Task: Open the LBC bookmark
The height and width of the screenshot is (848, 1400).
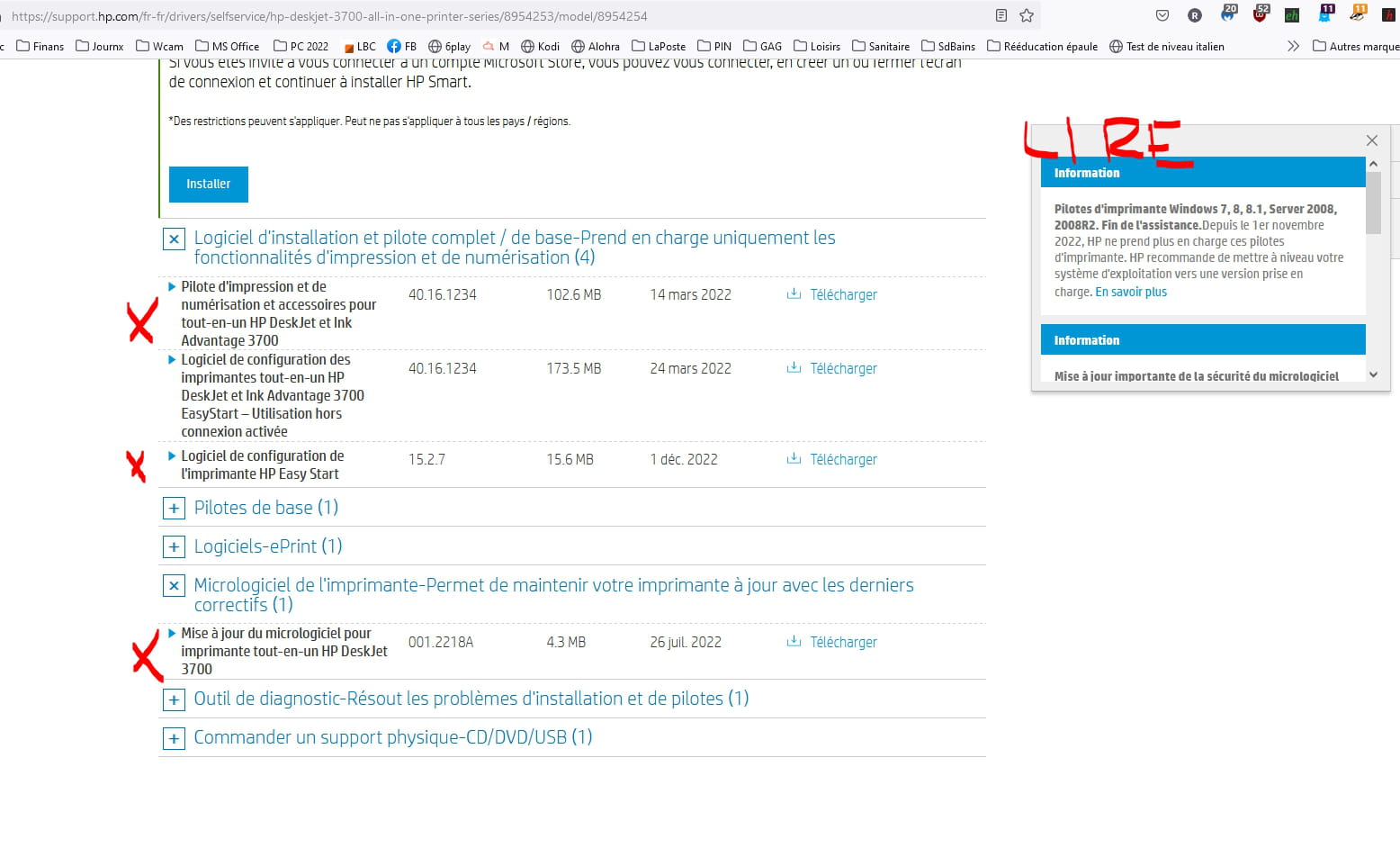Action: (x=360, y=46)
